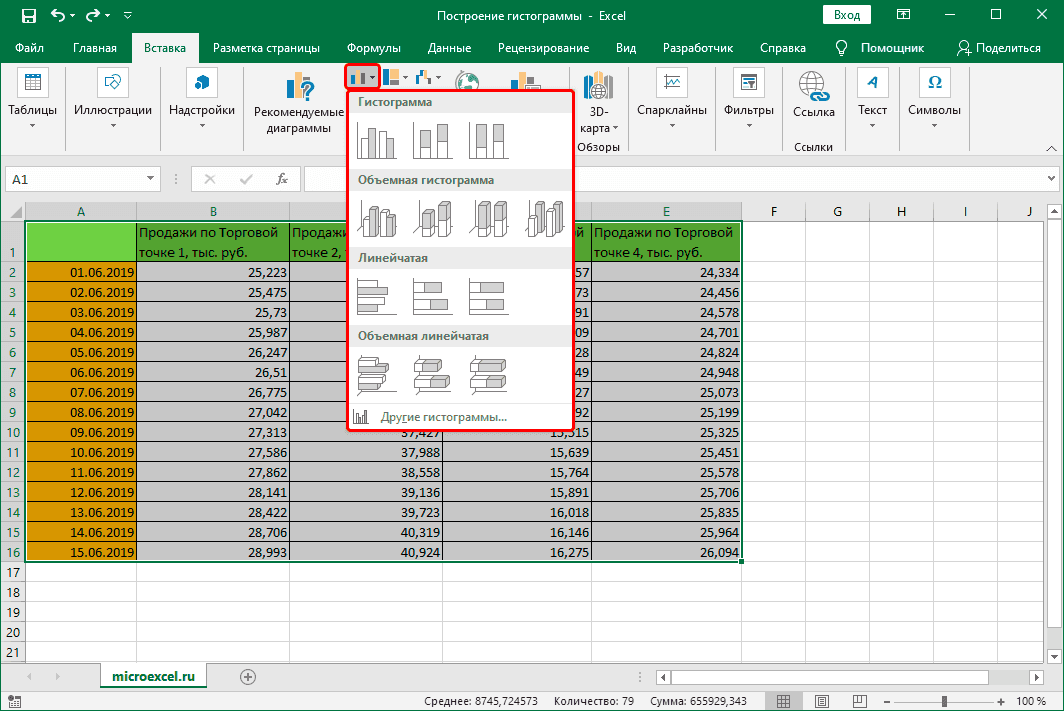Open the Формулы ribbon tab

click(373, 48)
